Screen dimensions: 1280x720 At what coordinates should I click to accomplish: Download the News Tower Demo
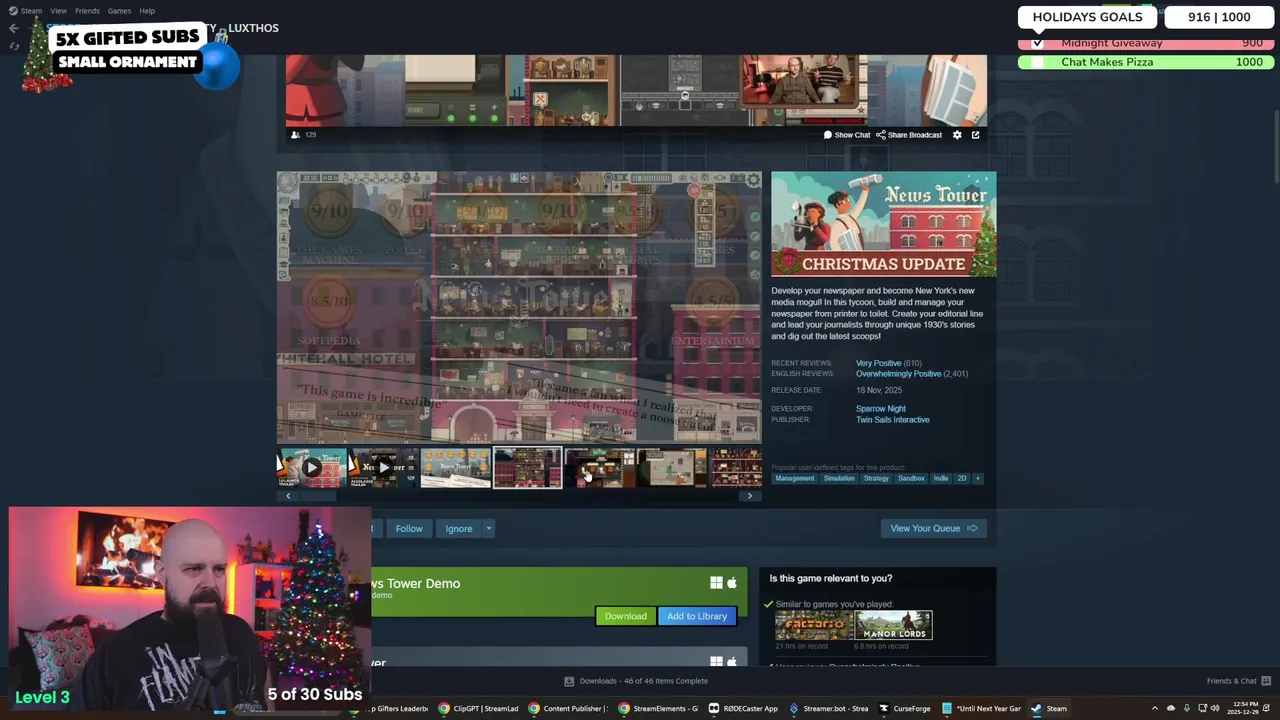[625, 616]
